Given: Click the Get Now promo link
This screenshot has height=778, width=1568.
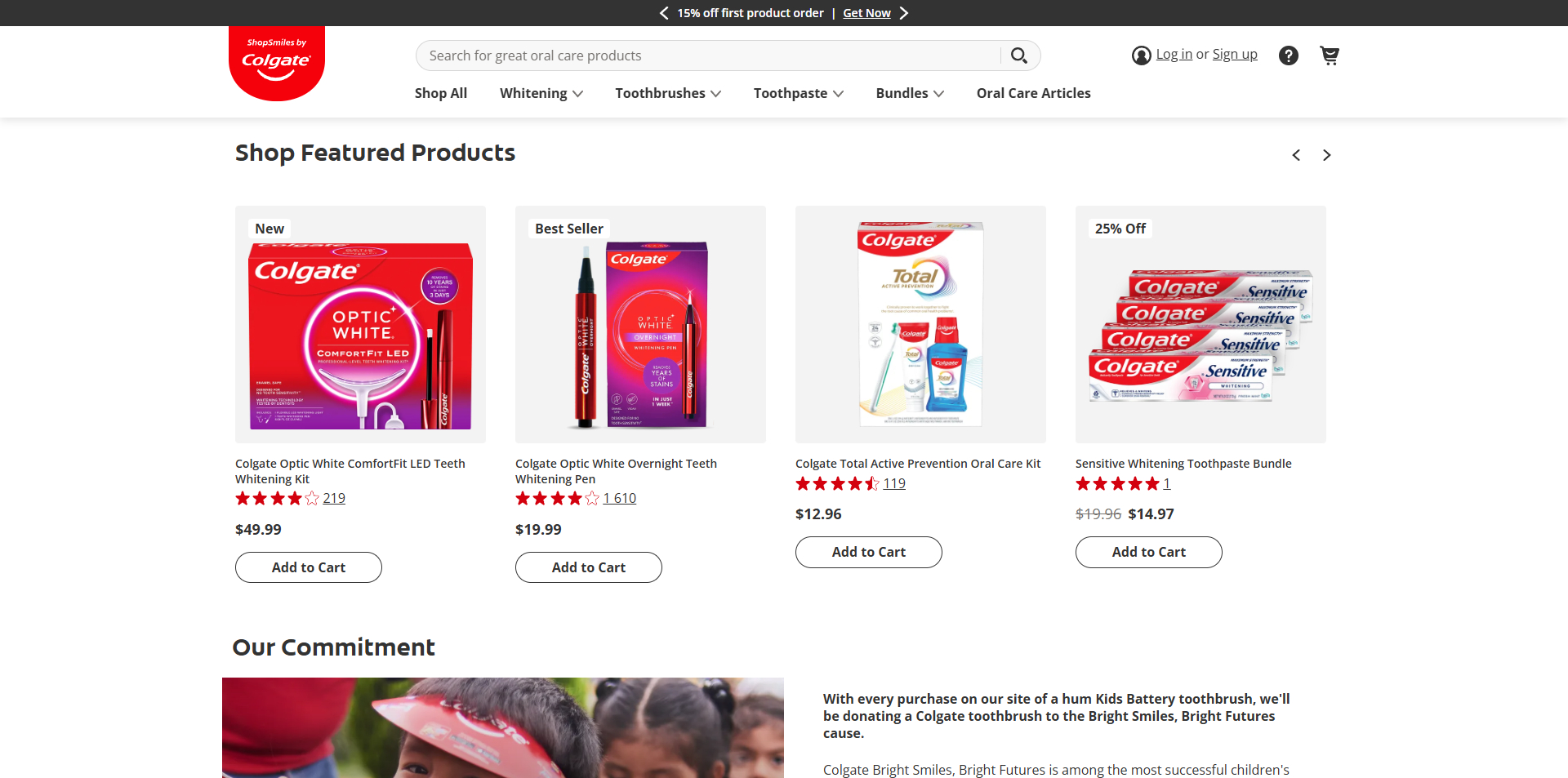Looking at the screenshot, I should (x=866, y=13).
